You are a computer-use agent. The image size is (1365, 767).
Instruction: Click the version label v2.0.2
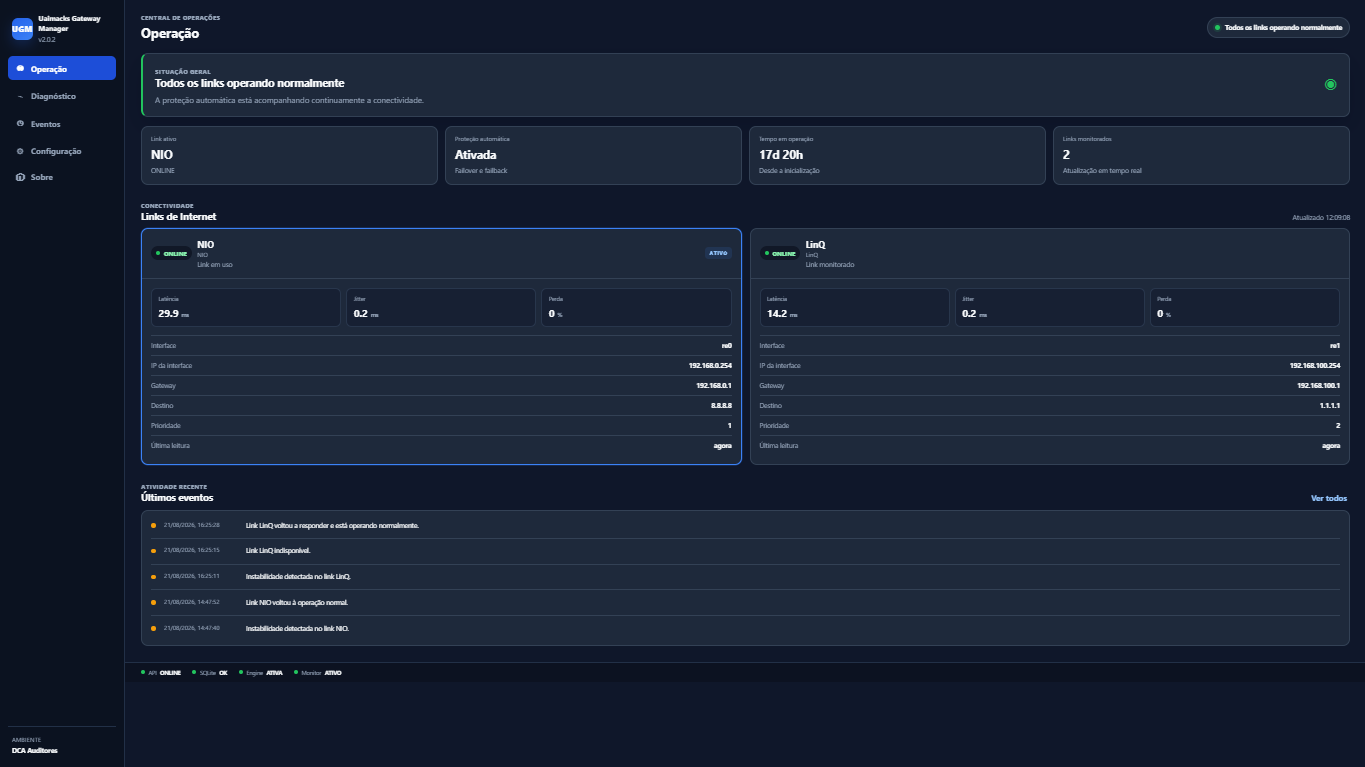click(x=47, y=39)
